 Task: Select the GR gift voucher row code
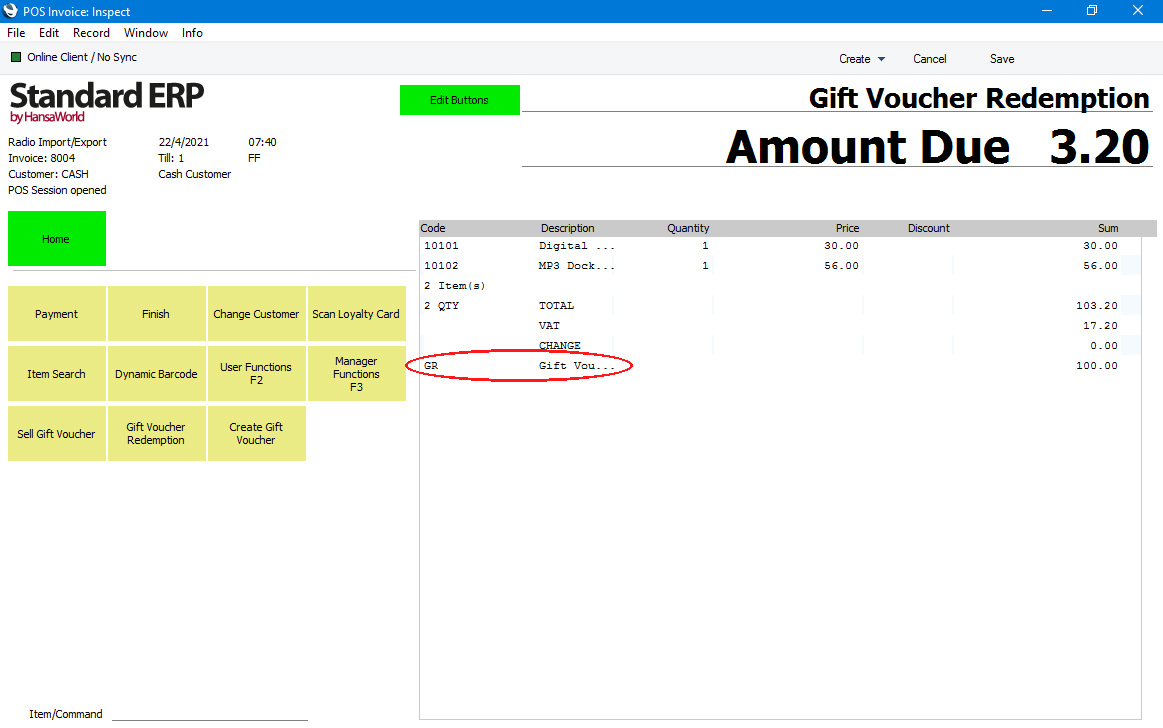[x=431, y=365]
